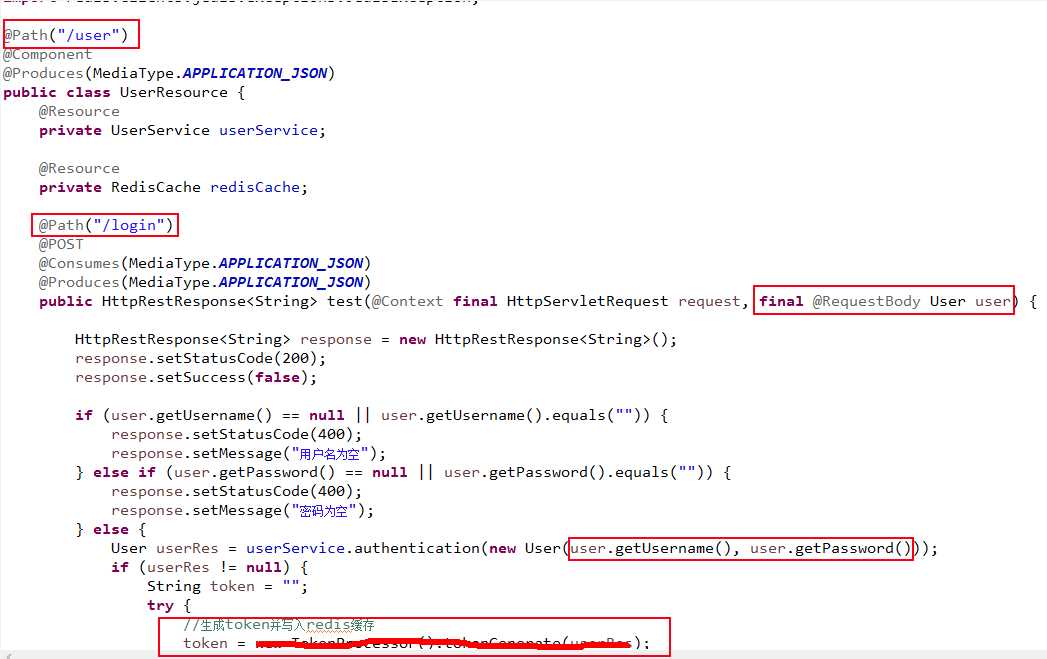Click the @RequestBody annotation
This screenshot has height=659, width=1047.
(x=866, y=301)
